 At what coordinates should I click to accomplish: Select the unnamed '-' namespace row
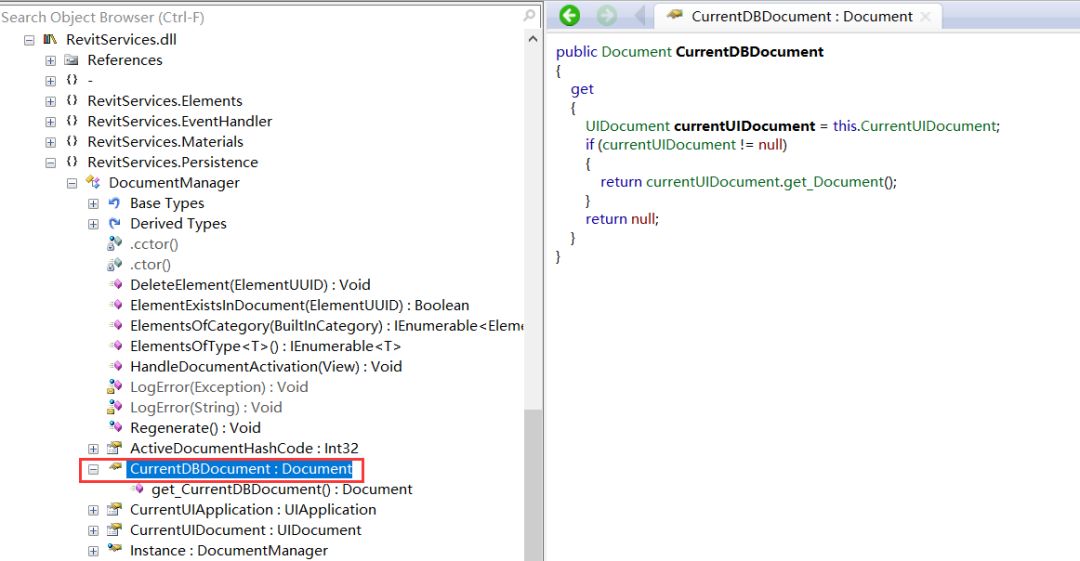[90, 81]
